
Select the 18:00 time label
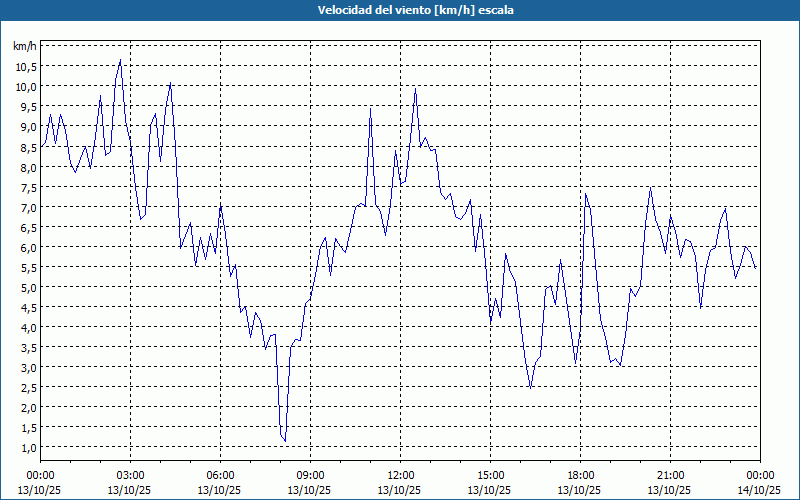coord(580,475)
